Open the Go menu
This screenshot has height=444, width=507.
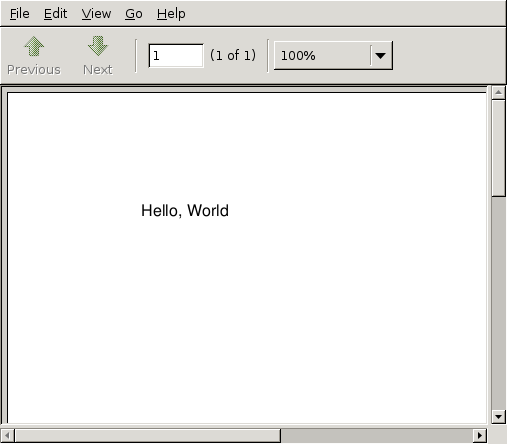(134, 14)
